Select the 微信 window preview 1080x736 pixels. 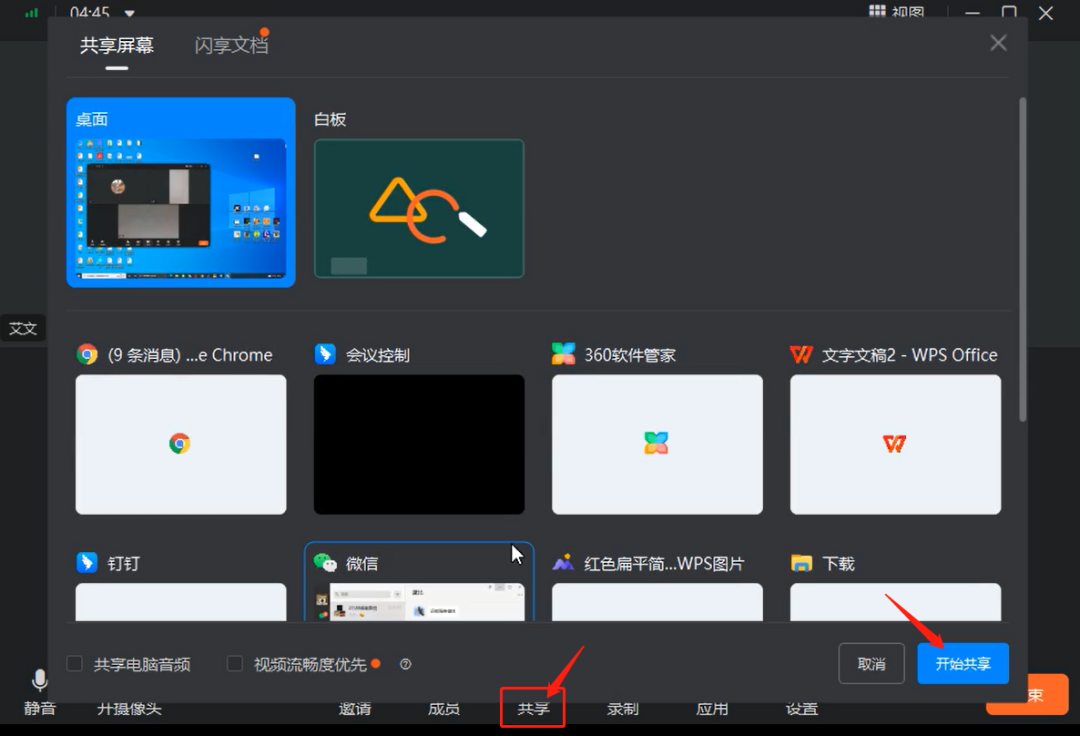(419, 602)
